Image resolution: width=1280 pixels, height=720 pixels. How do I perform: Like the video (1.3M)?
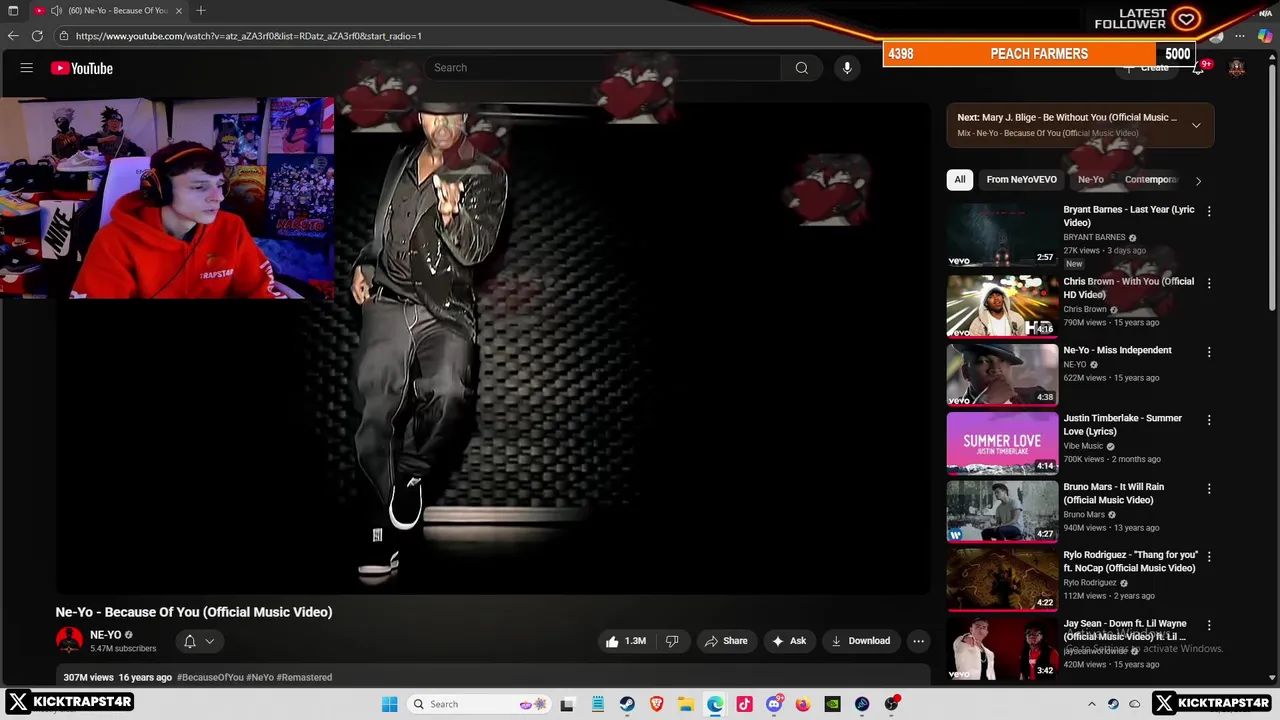626,641
